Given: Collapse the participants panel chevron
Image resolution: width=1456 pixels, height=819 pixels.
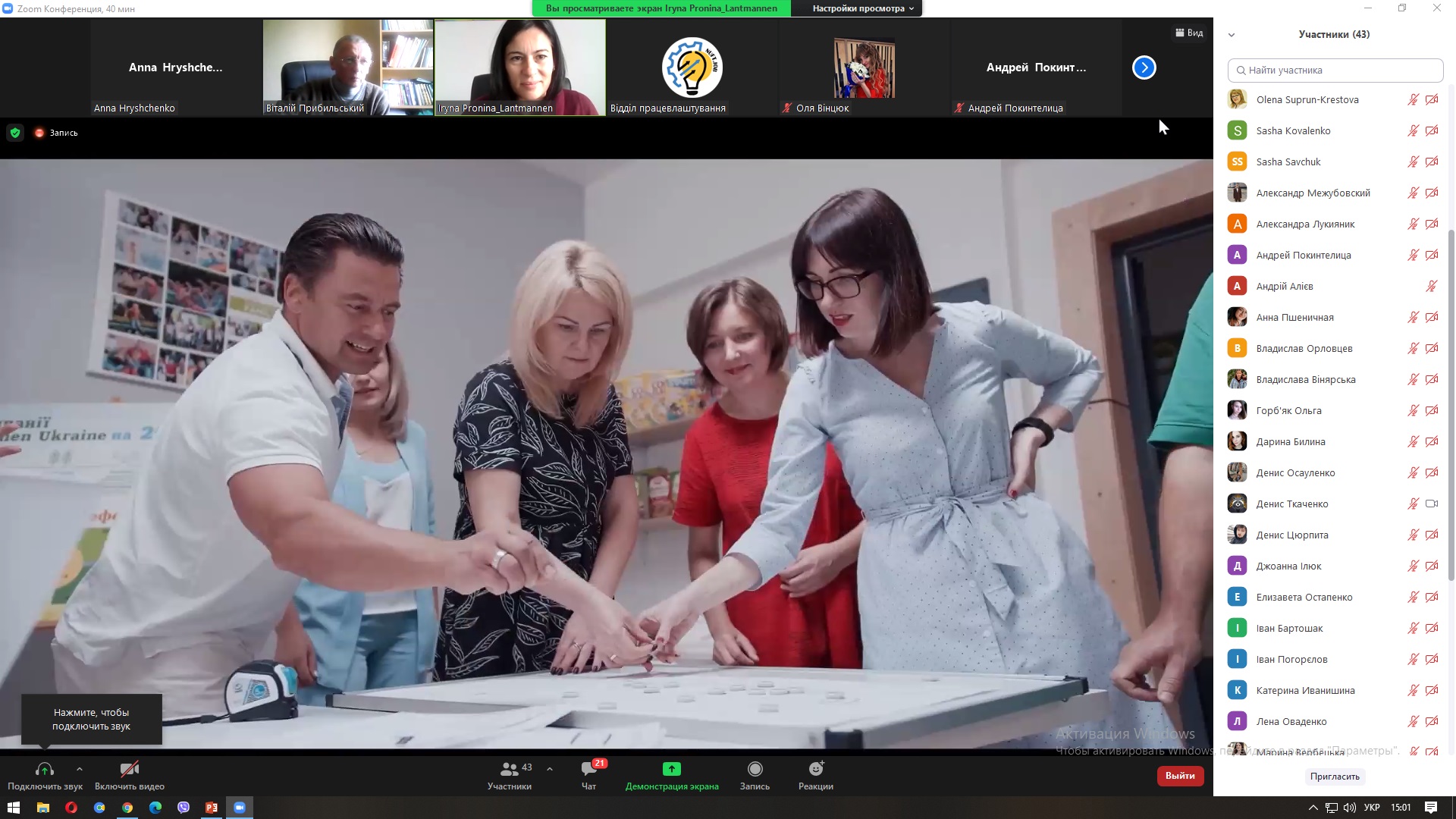Looking at the screenshot, I should 1232,35.
